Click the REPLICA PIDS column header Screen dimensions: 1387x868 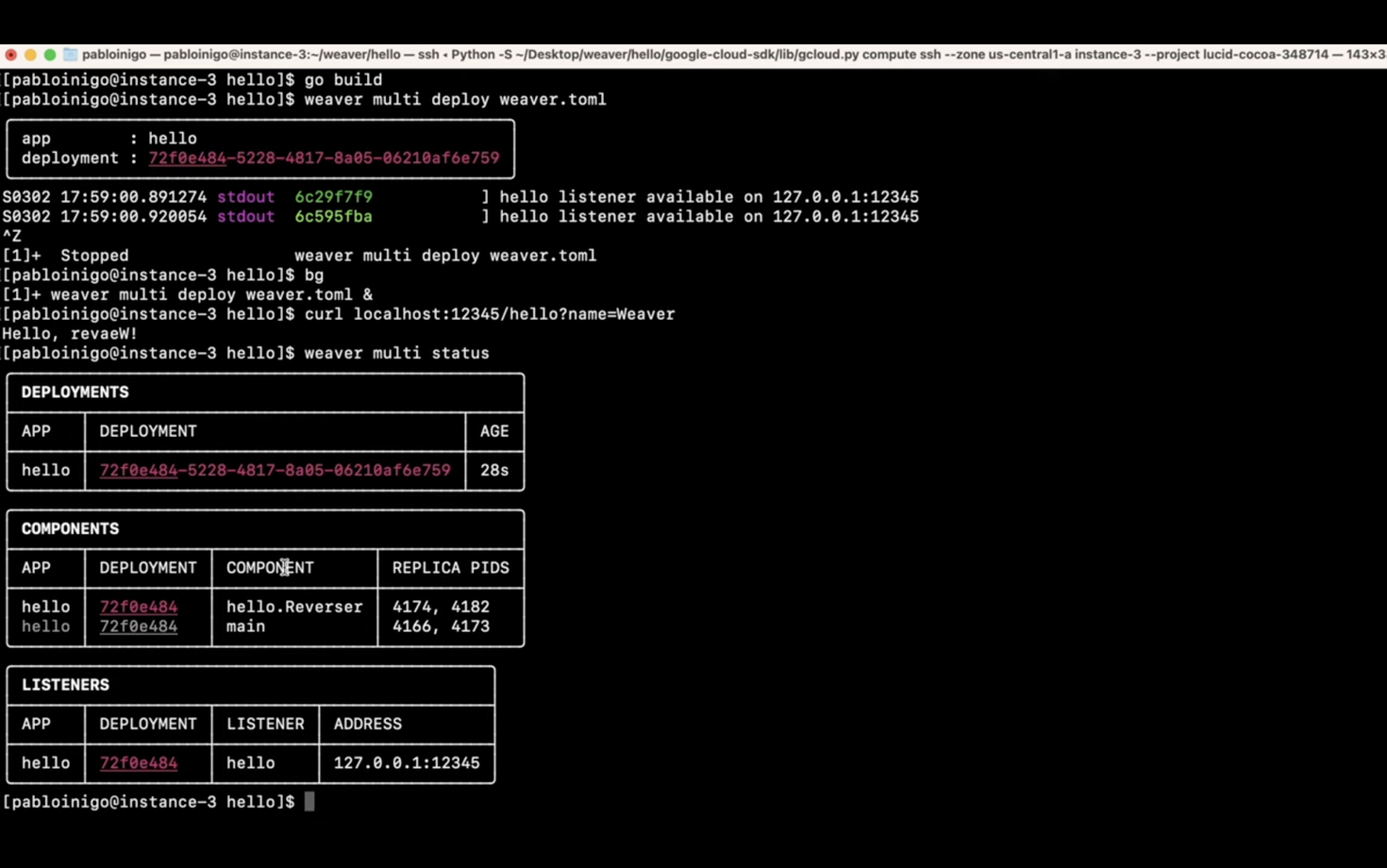[x=450, y=568]
